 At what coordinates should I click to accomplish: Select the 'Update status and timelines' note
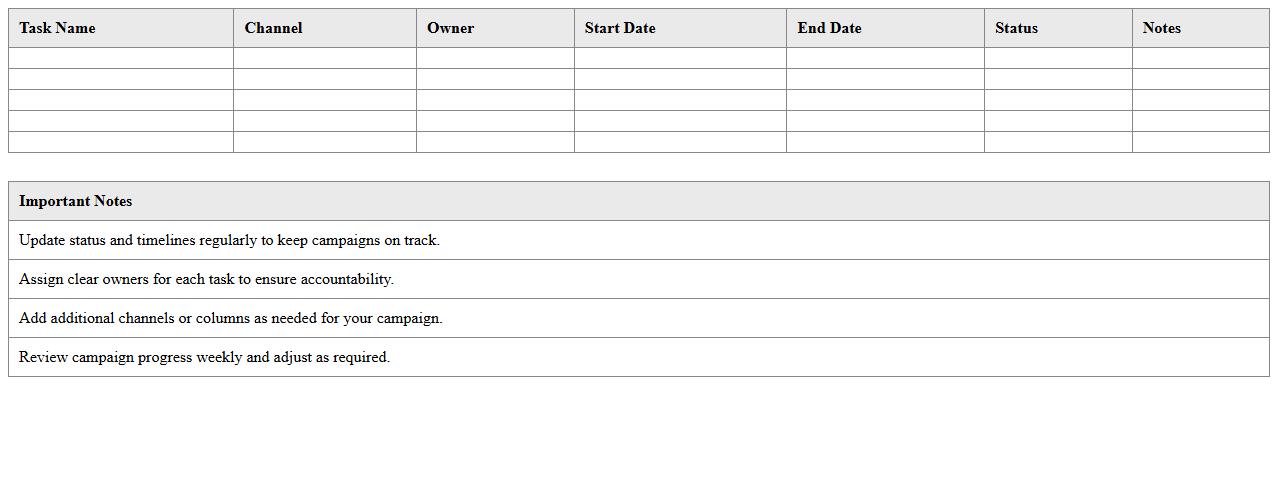tap(229, 240)
